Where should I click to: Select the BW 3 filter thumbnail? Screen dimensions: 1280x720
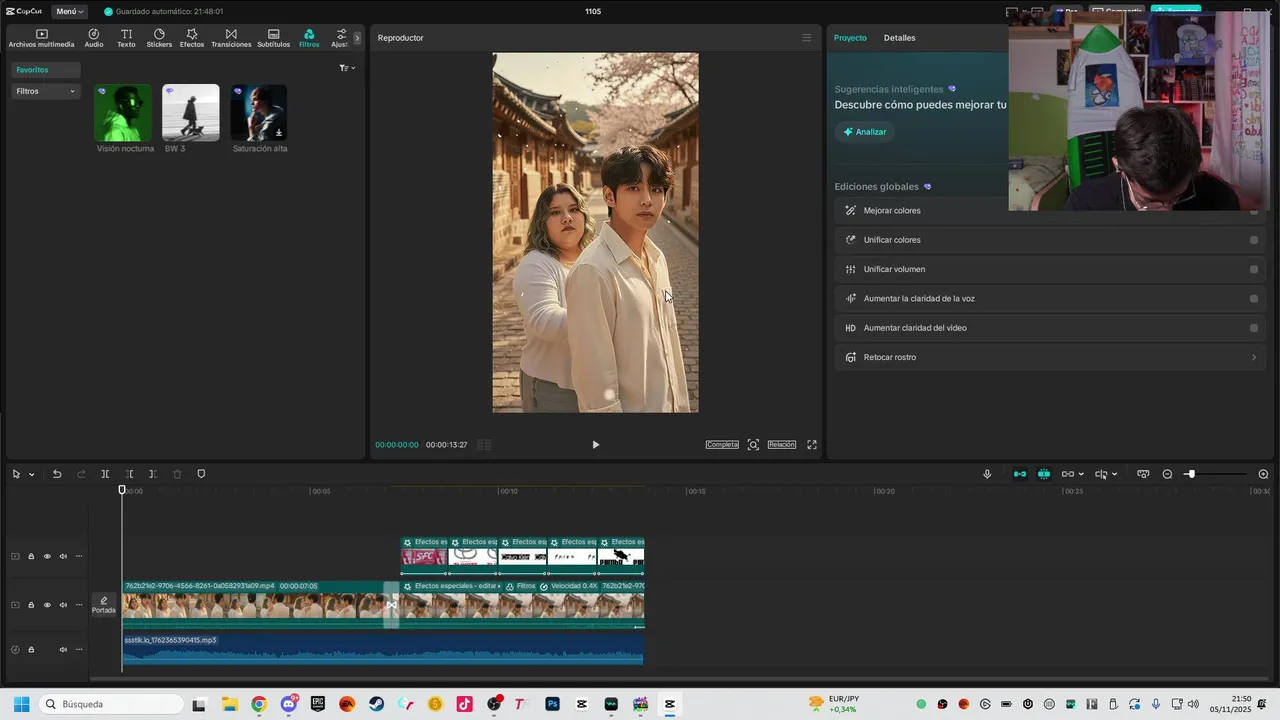(191, 112)
